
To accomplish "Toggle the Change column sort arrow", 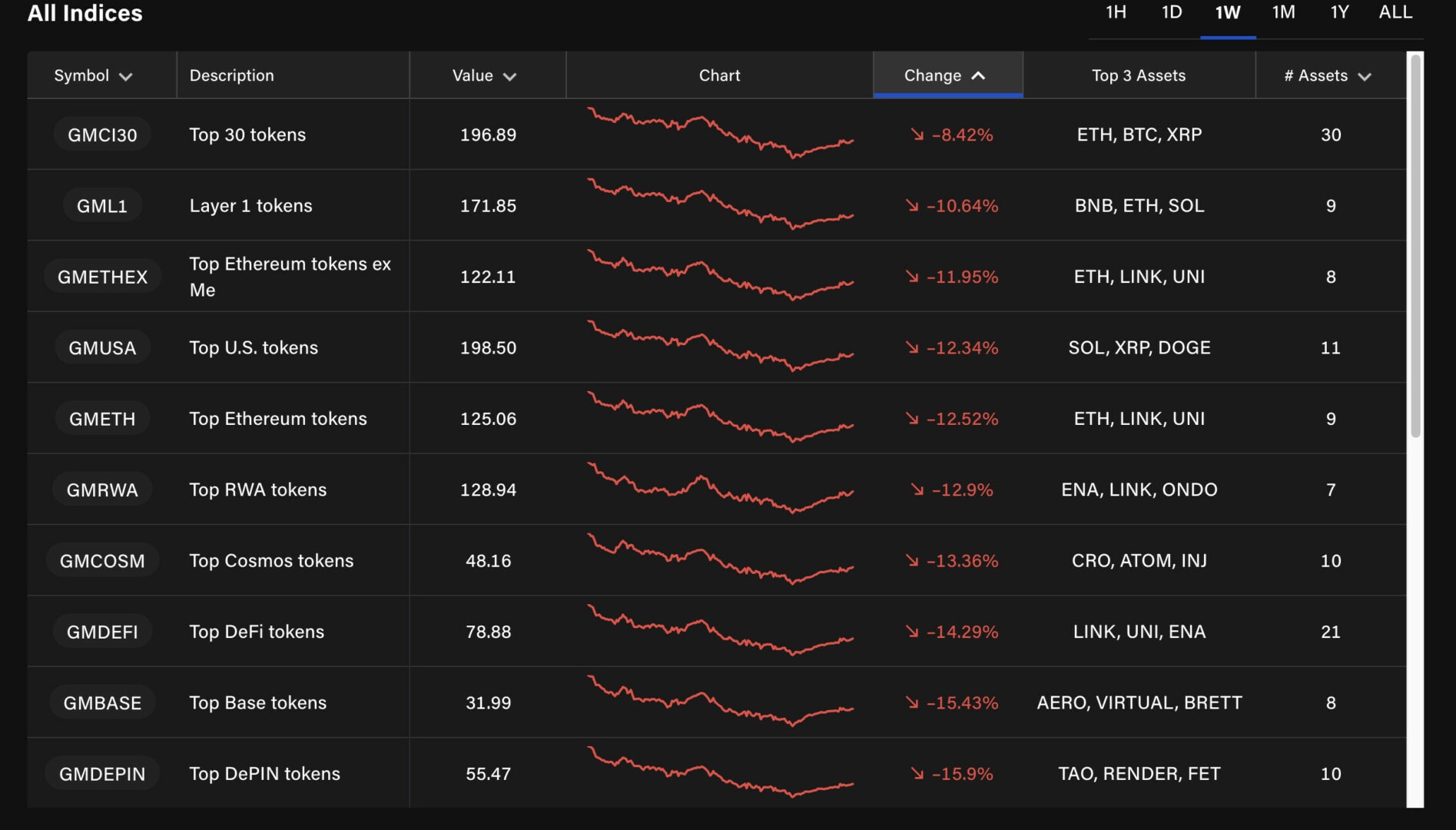I will [978, 75].
